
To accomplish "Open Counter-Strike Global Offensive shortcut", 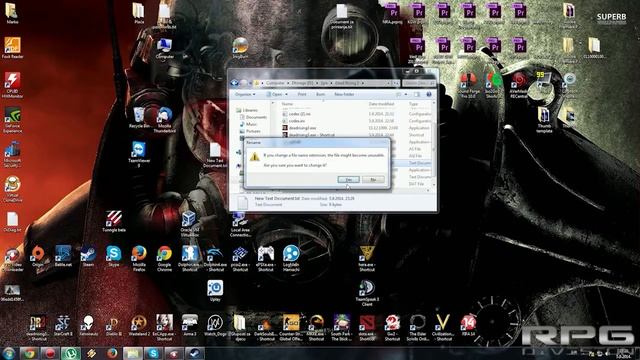I will tap(291, 327).
